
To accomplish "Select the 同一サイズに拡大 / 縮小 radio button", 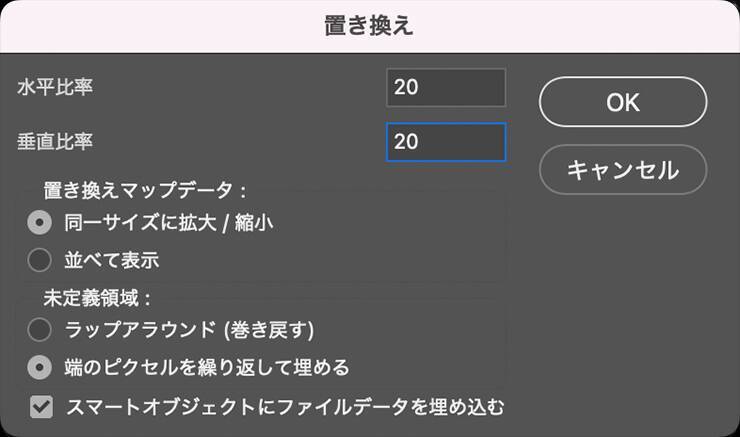I will pos(40,223).
